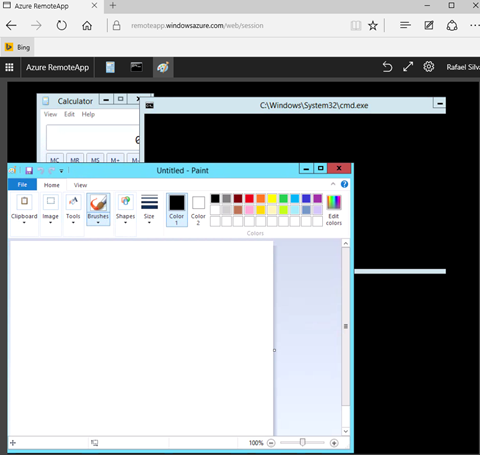Viewport: 480px width, 455px height.
Task: Click Calculator MS memory button
Action: 95,159
